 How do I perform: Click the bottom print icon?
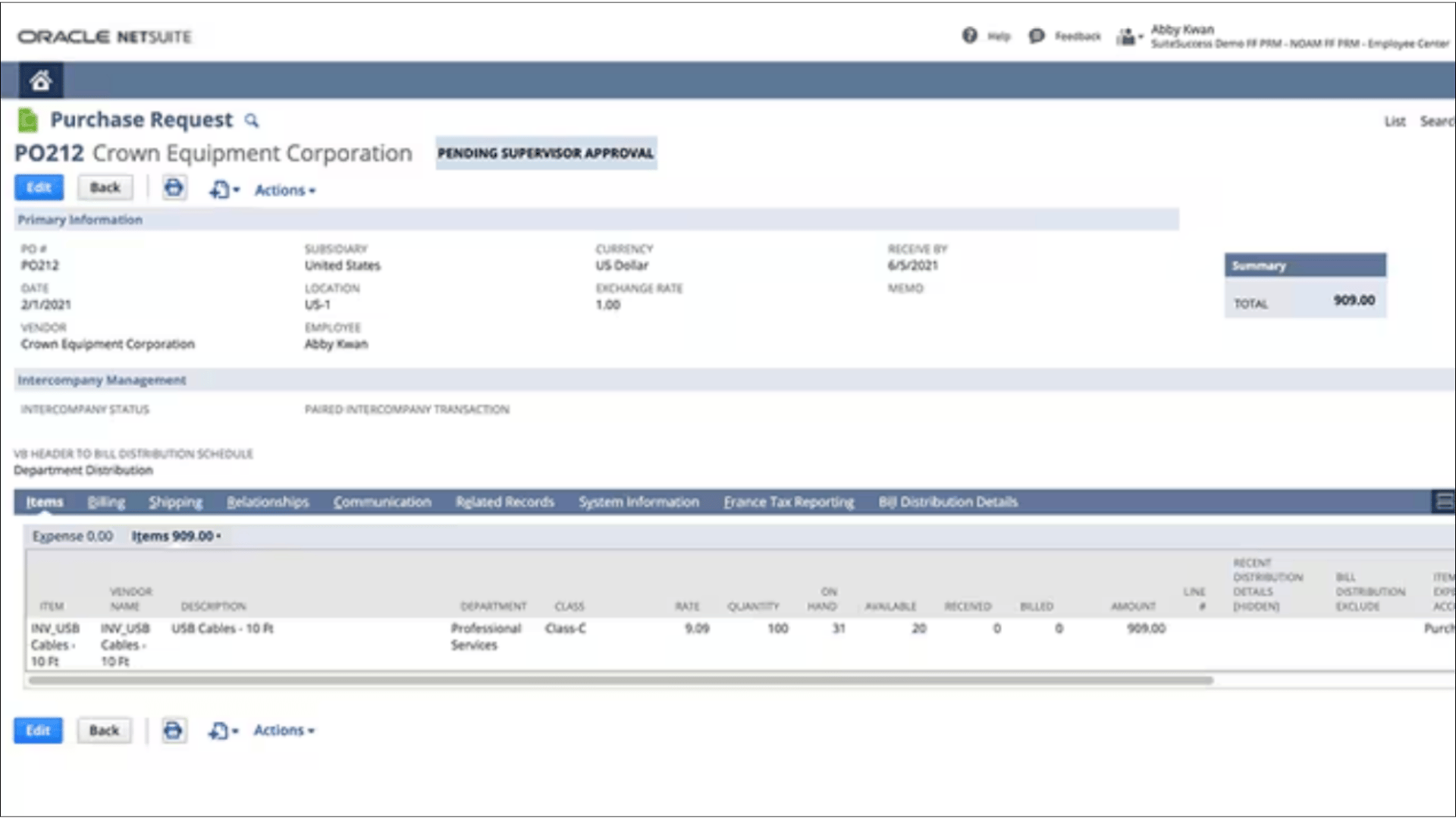[173, 730]
